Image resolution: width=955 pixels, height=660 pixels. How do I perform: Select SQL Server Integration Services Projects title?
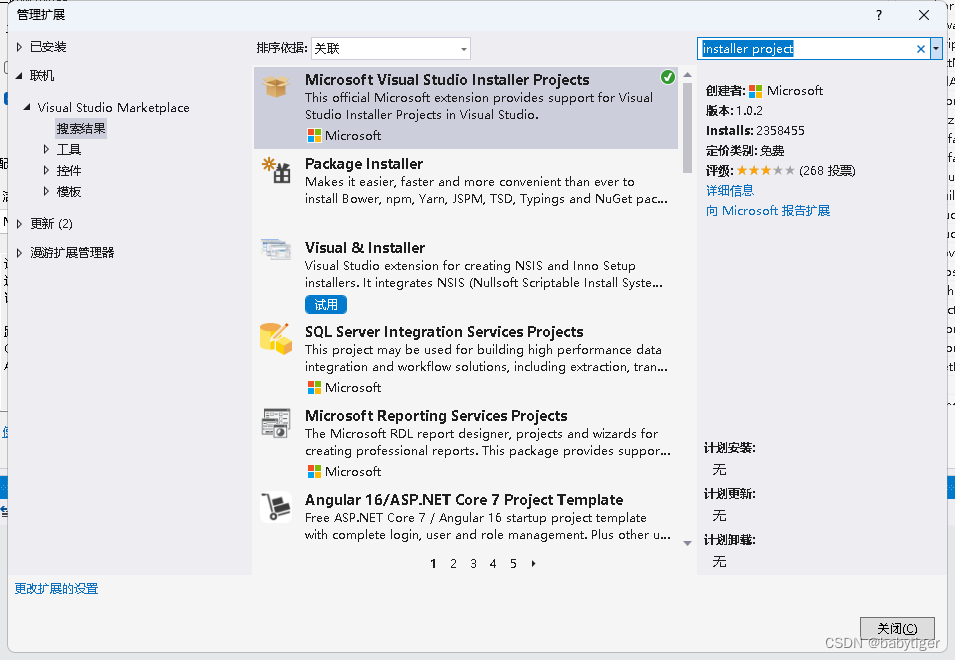(444, 332)
